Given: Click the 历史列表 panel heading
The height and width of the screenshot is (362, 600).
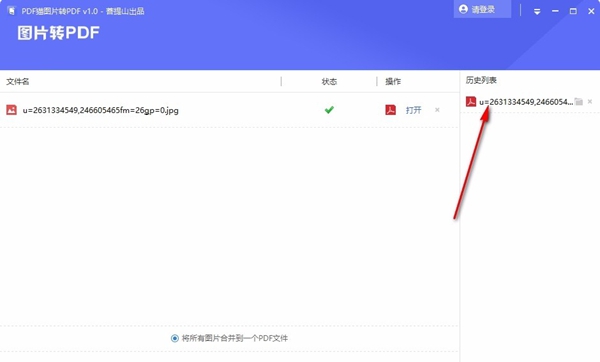Looking at the screenshot, I should [481, 80].
